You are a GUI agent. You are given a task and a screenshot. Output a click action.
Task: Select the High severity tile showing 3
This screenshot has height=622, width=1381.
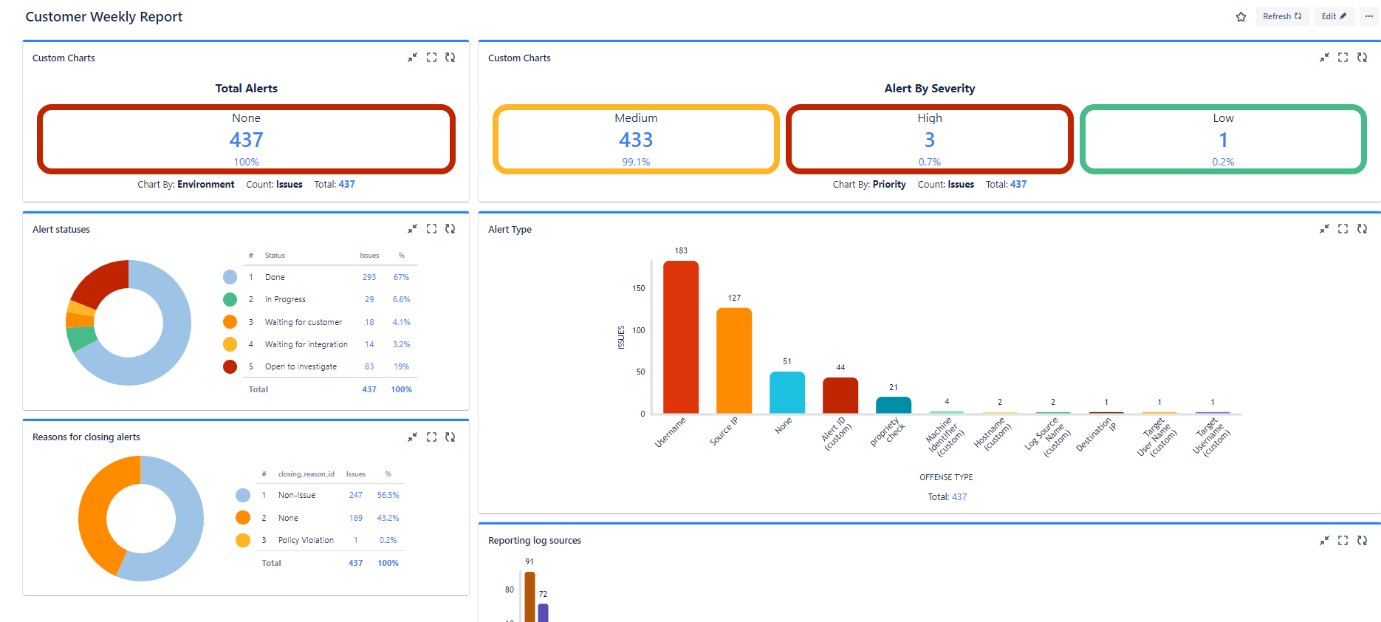pyautogui.click(x=929, y=139)
